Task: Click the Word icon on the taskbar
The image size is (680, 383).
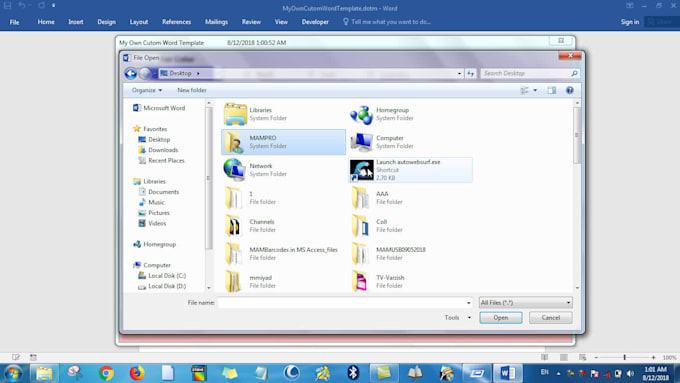Action: click(507, 373)
